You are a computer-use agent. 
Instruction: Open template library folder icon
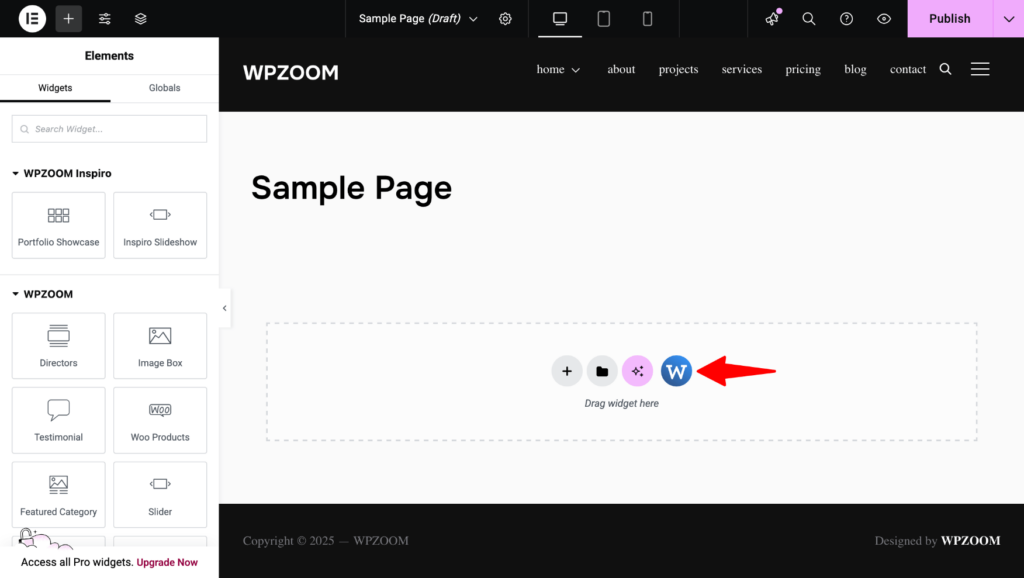[x=602, y=371]
